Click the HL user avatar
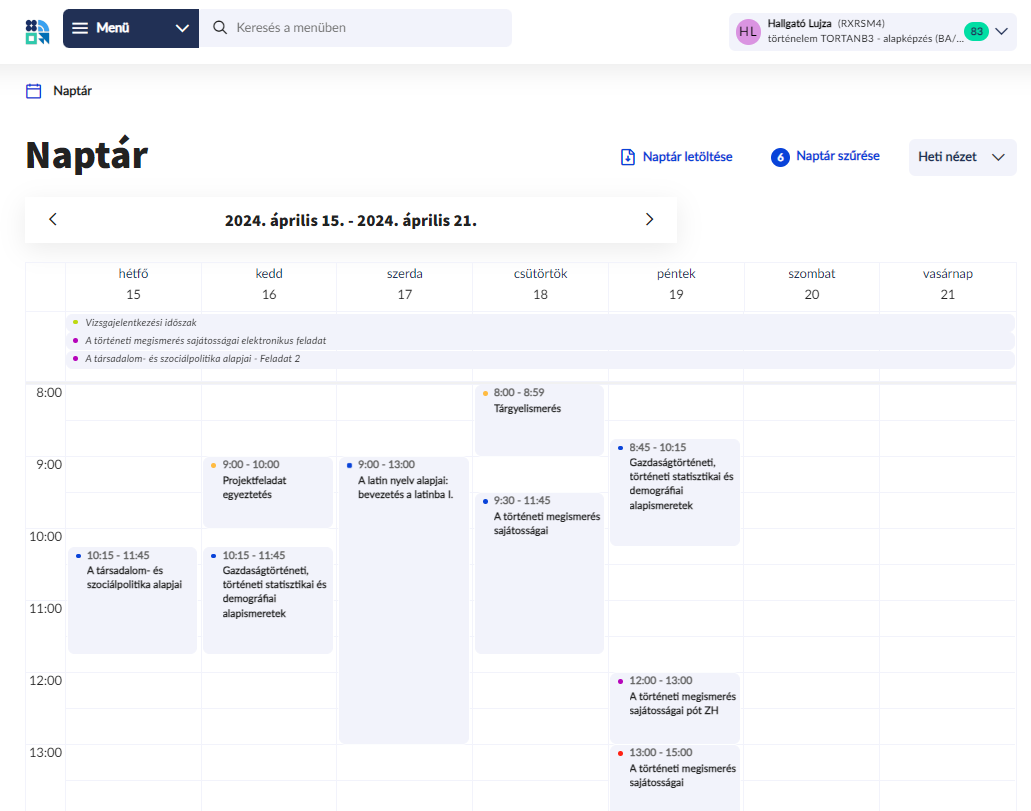1031x811 pixels. point(748,32)
